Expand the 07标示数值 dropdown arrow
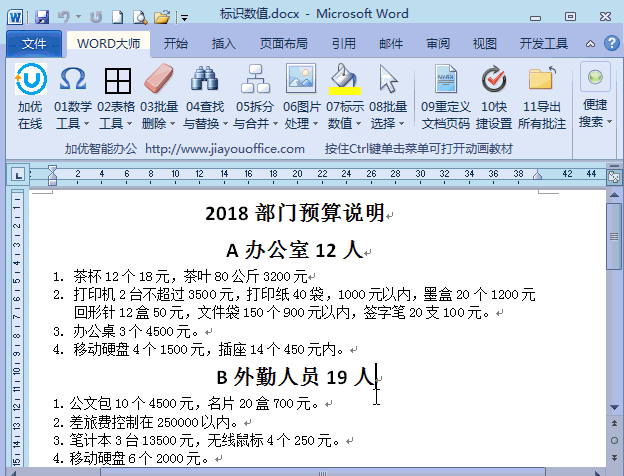Screen dimensions: 624x476 click(x=359, y=124)
